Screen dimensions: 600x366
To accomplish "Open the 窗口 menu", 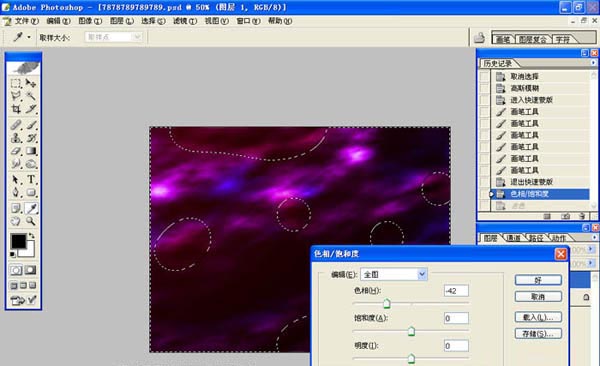I will click(x=248, y=21).
